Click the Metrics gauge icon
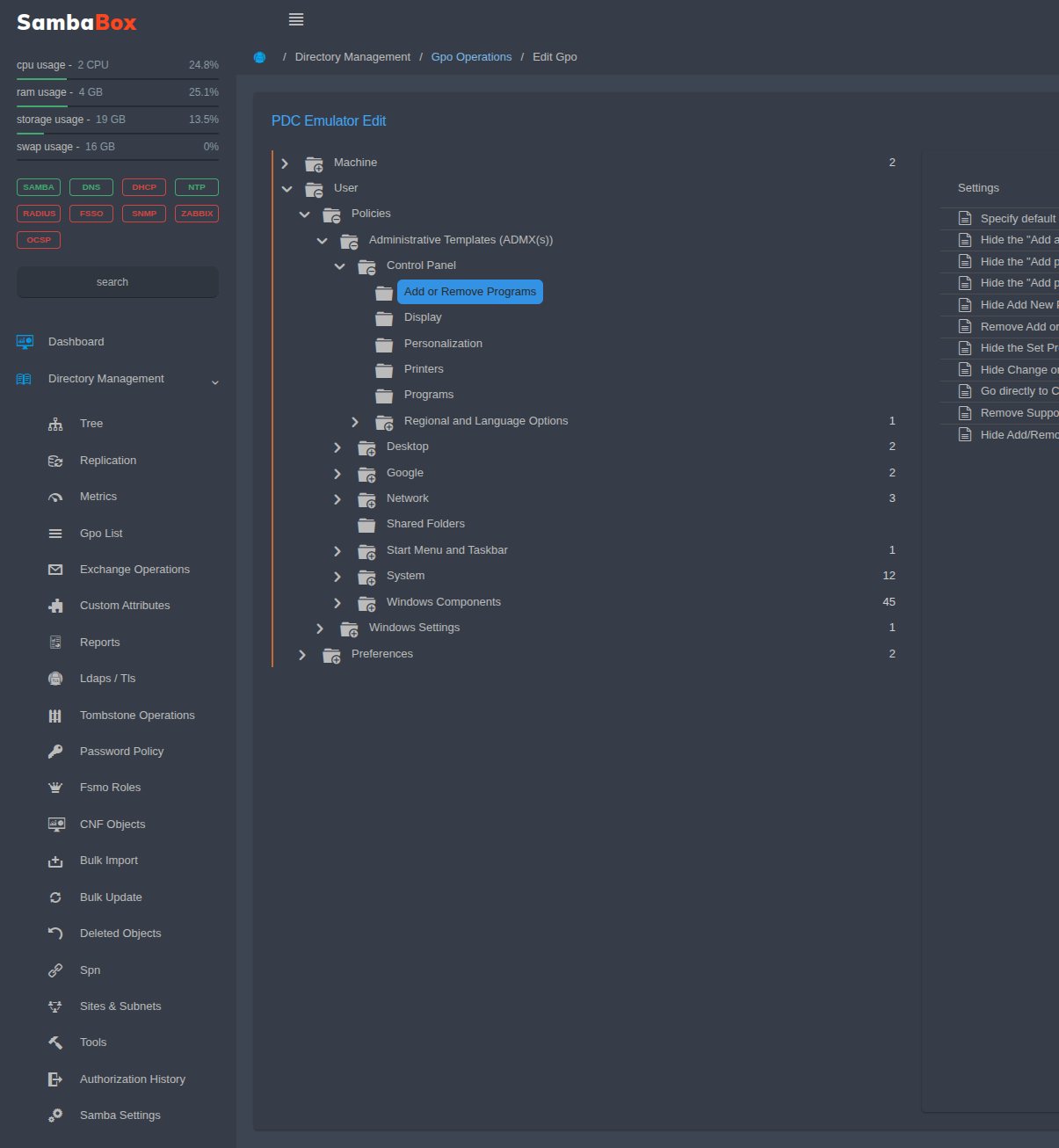 55,498
